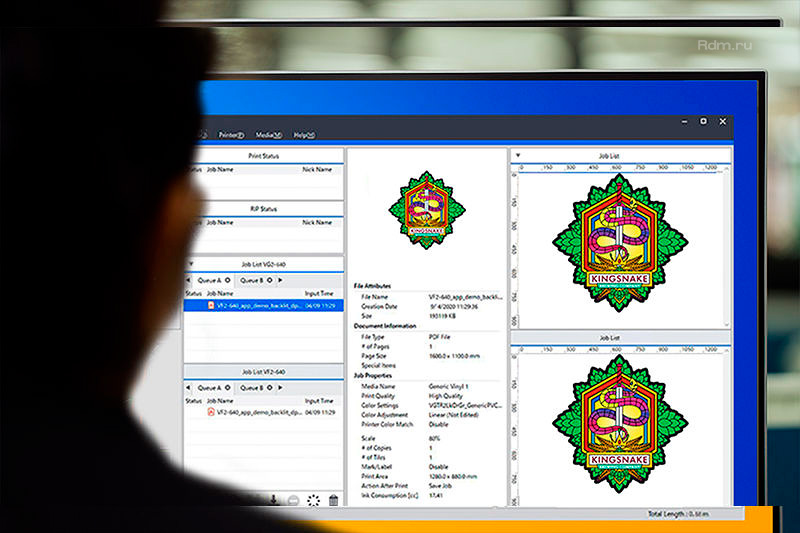Open the Help menu
The image size is (800, 533).
(x=304, y=135)
